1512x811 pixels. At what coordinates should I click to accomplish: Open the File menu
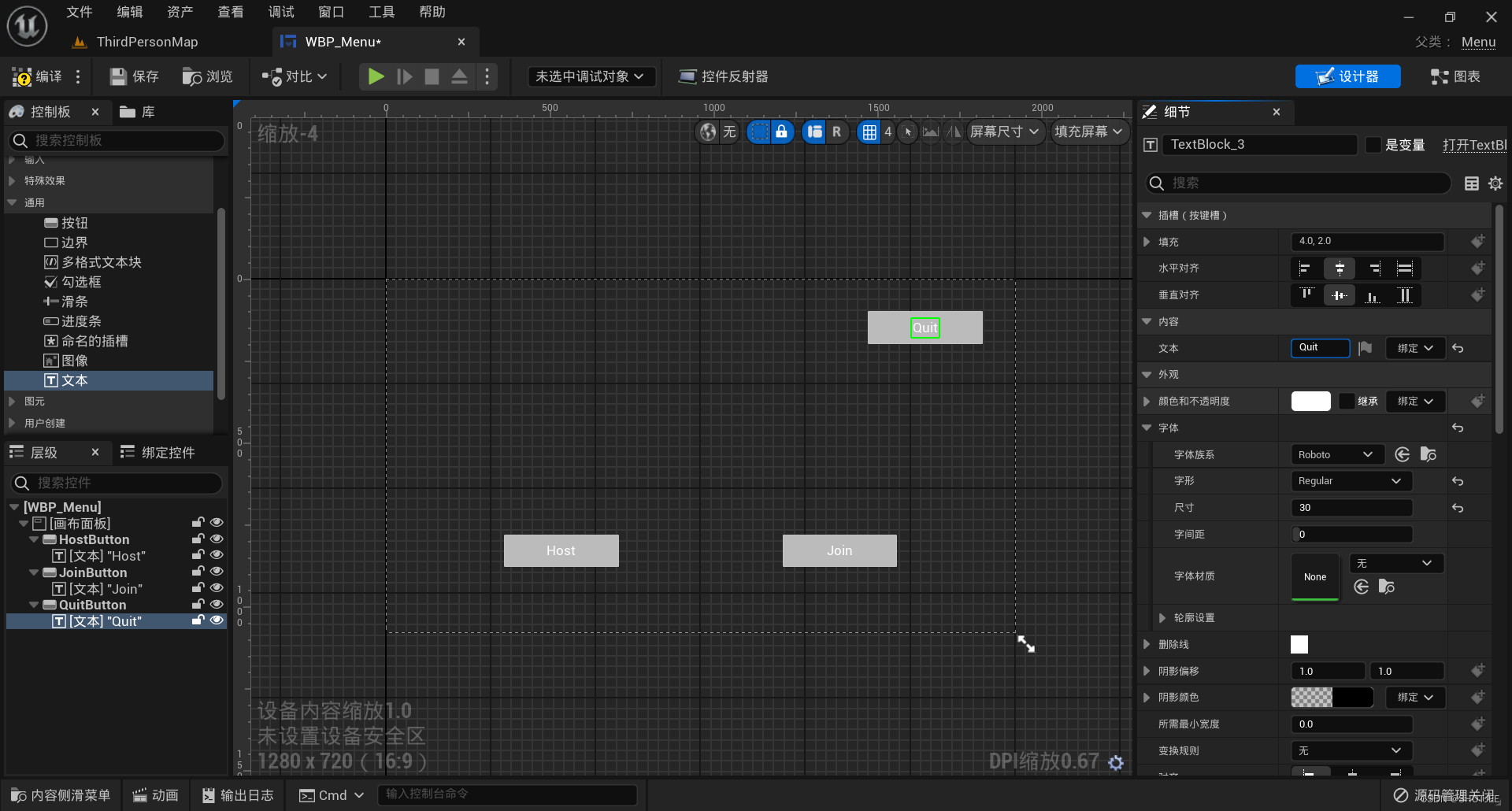(x=79, y=12)
